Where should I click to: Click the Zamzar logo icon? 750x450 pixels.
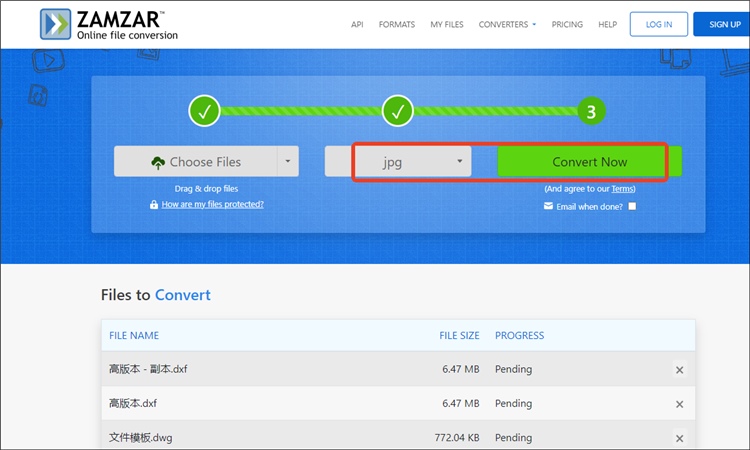point(57,25)
